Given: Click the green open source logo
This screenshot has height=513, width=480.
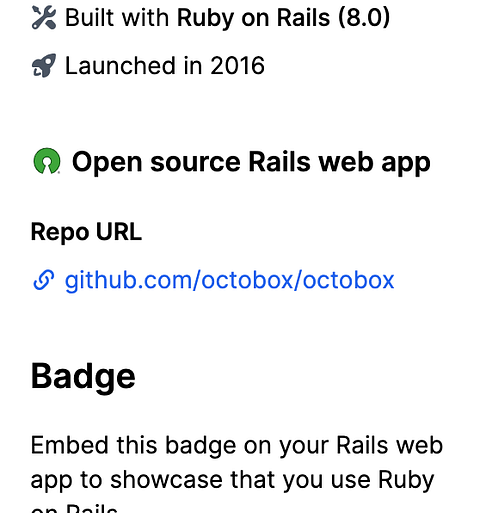Looking at the screenshot, I should pyautogui.click(x=47, y=161).
